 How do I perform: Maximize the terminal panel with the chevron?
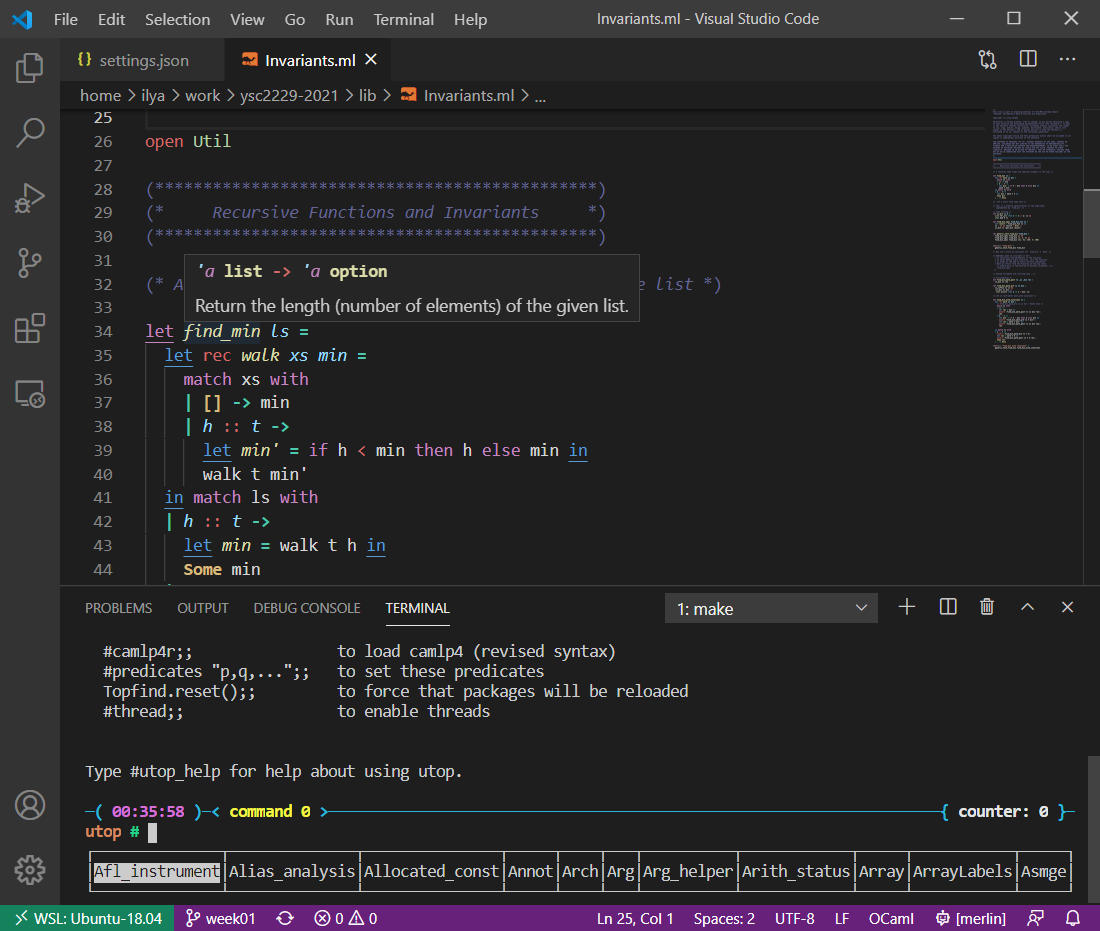1027,607
